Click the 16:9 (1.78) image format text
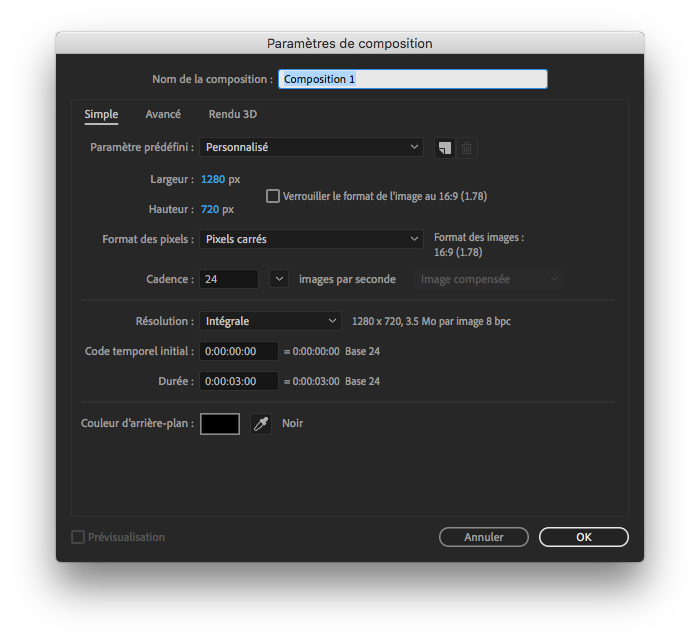 (458, 252)
